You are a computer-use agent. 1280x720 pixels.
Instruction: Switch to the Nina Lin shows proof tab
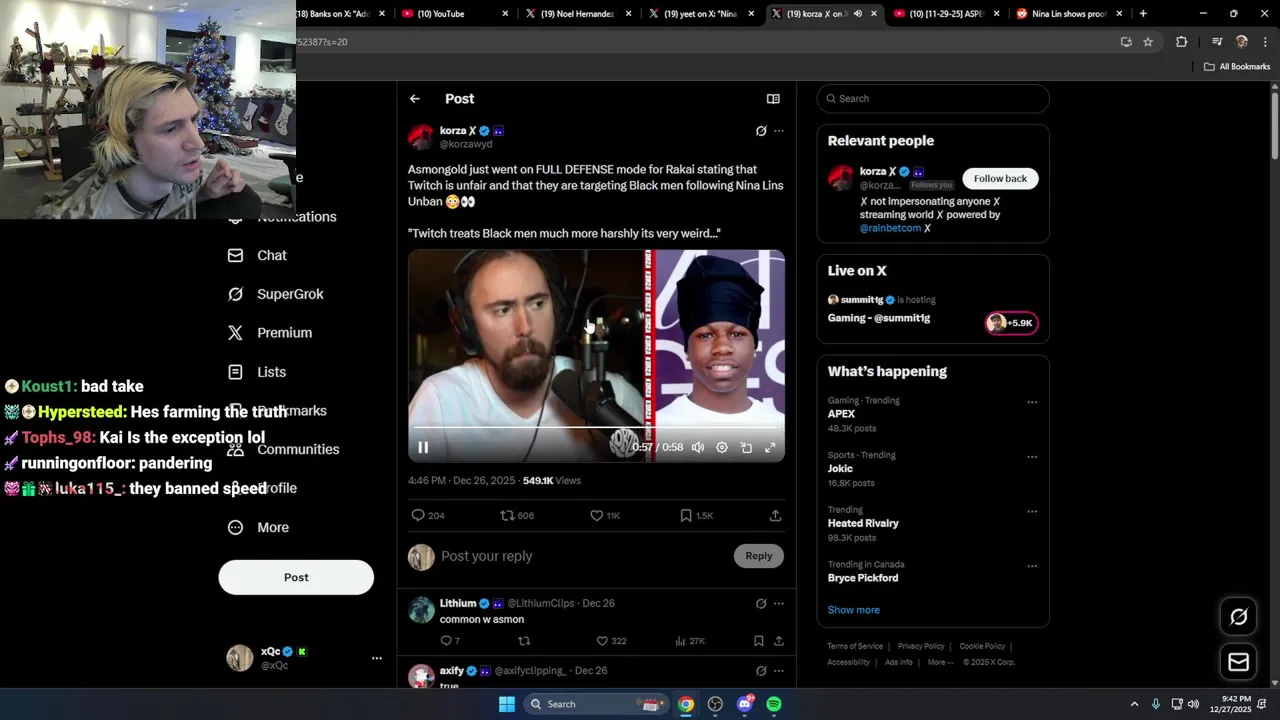pos(1070,14)
